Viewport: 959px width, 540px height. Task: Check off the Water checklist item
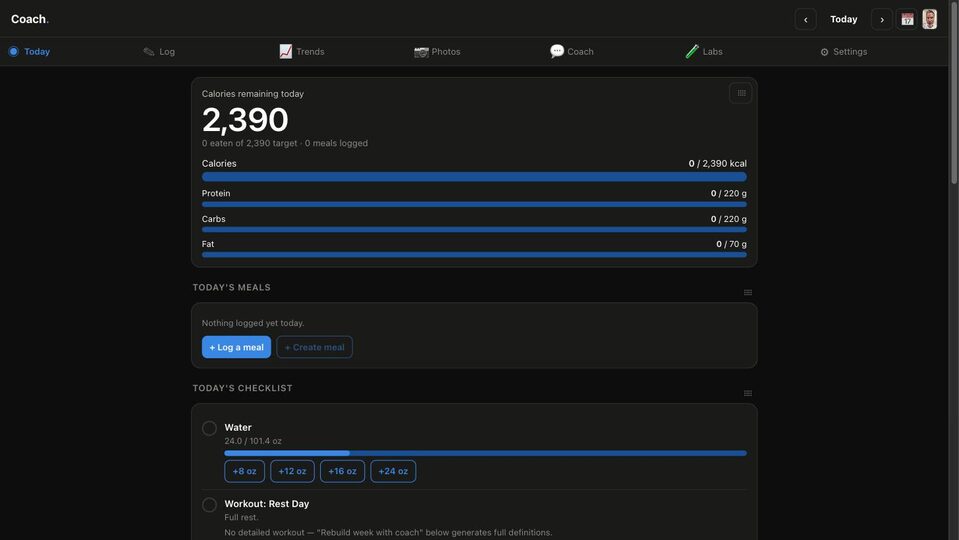point(209,428)
